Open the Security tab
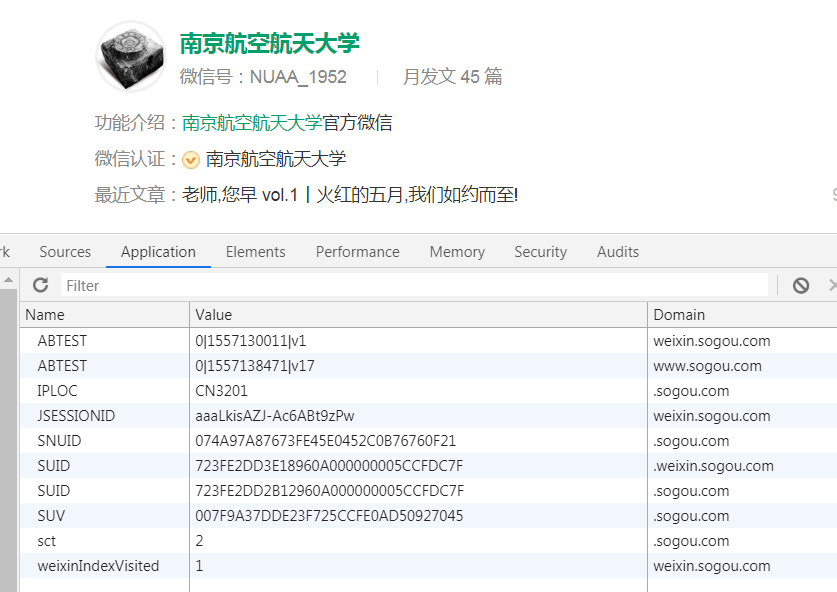837x592 pixels. click(540, 251)
